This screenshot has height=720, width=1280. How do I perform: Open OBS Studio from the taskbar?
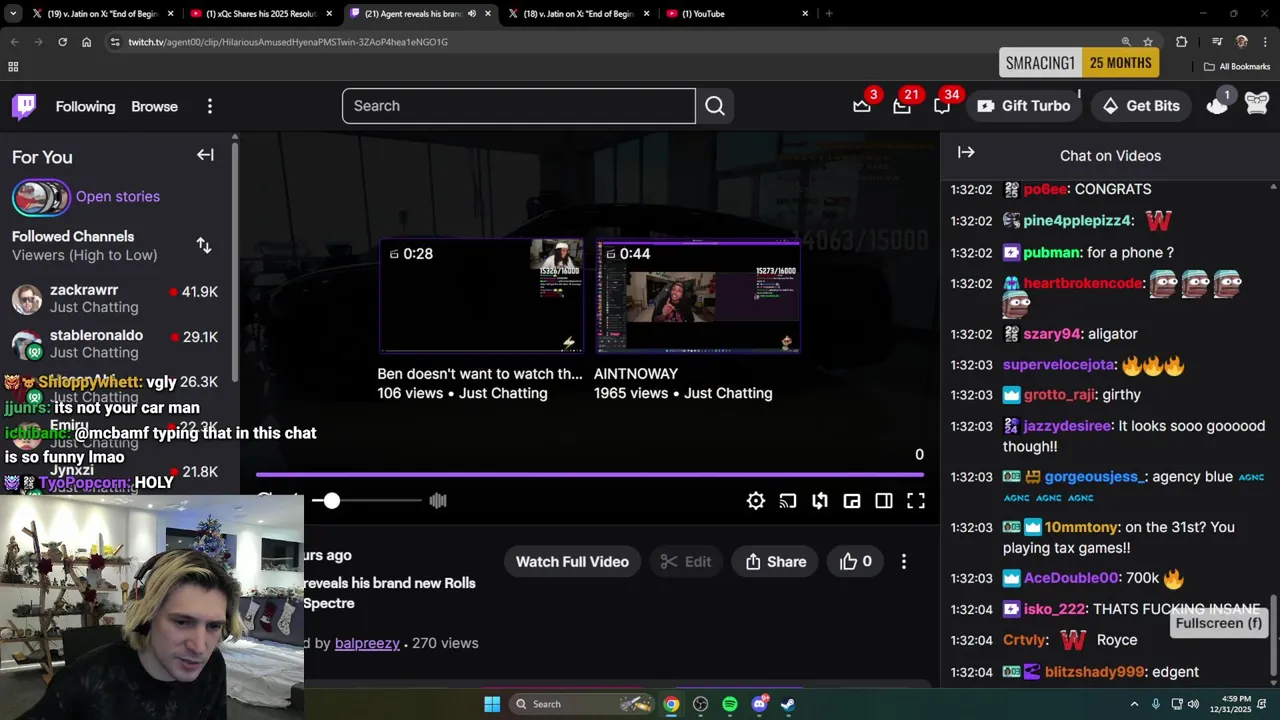(700, 704)
